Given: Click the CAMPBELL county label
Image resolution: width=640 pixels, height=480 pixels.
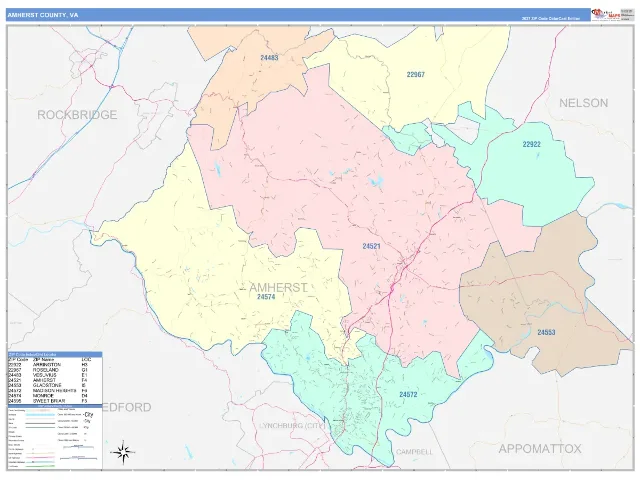Looking at the screenshot, I should pyautogui.click(x=414, y=452).
